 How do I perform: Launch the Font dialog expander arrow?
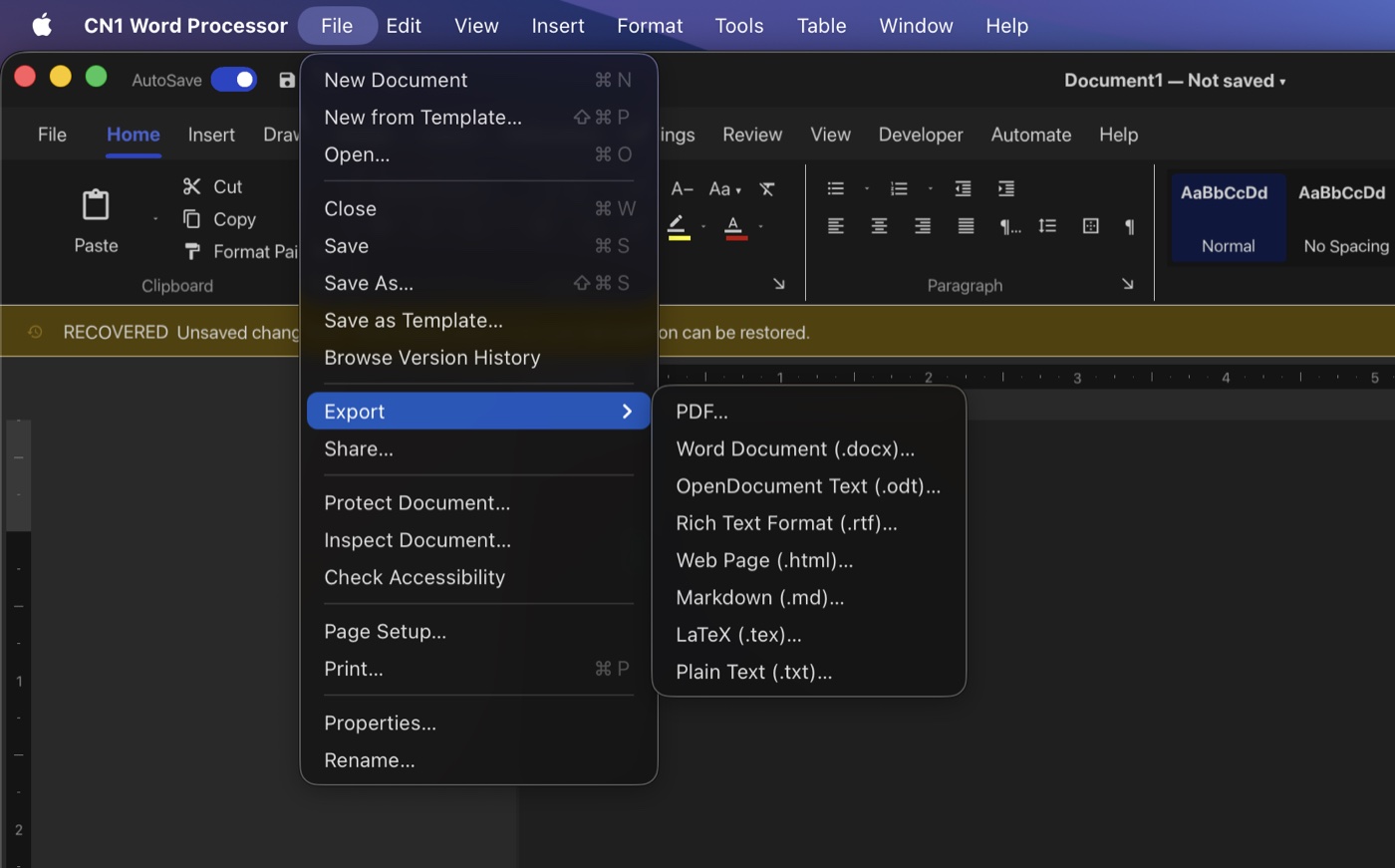click(778, 284)
